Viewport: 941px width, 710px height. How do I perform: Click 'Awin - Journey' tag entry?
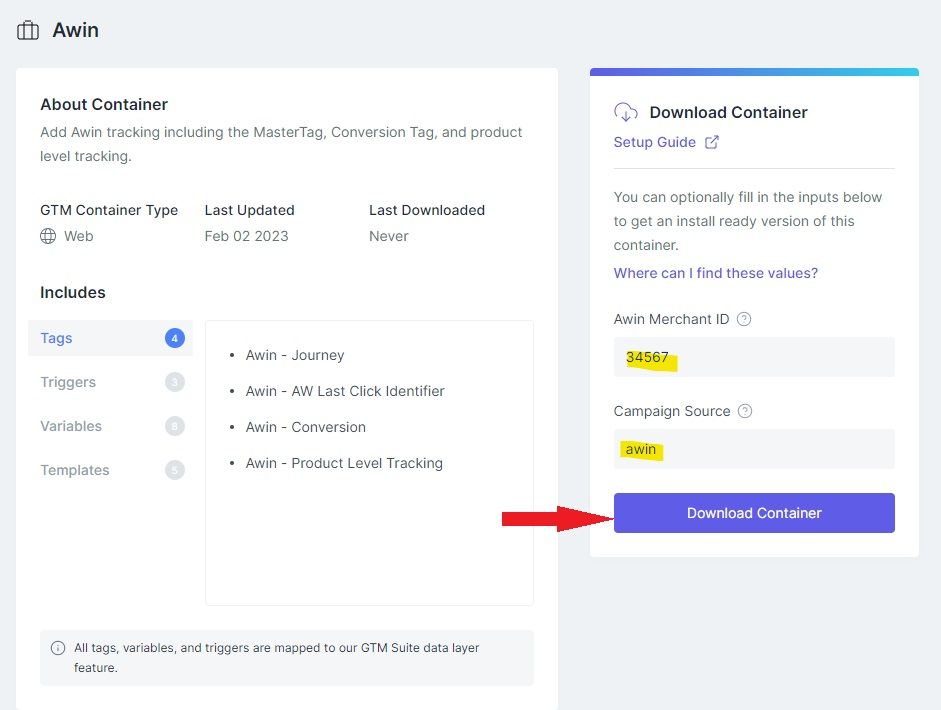pos(295,355)
